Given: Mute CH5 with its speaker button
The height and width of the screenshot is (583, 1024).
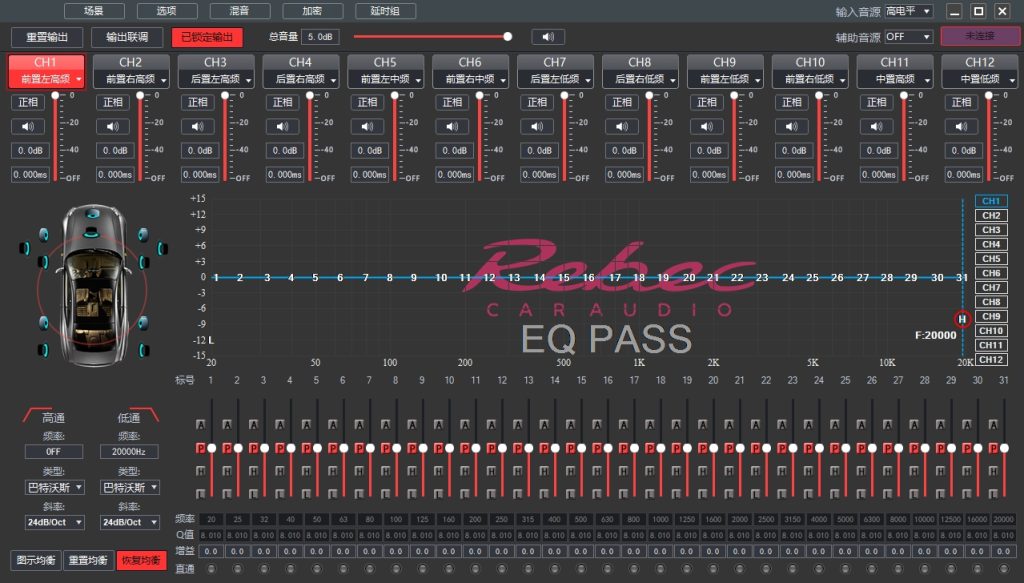Looking at the screenshot, I should pyautogui.click(x=368, y=126).
